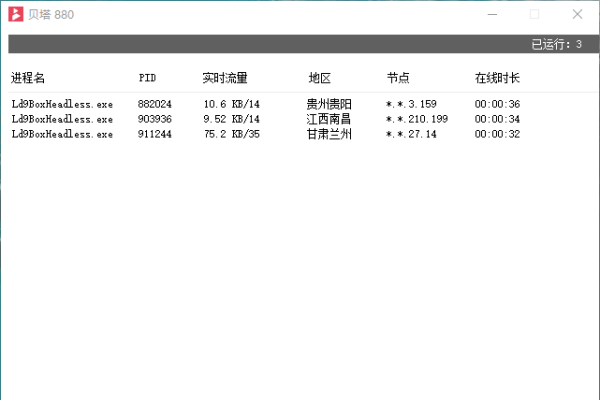
Task: Click the 节点 column header
Action: [398, 78]
